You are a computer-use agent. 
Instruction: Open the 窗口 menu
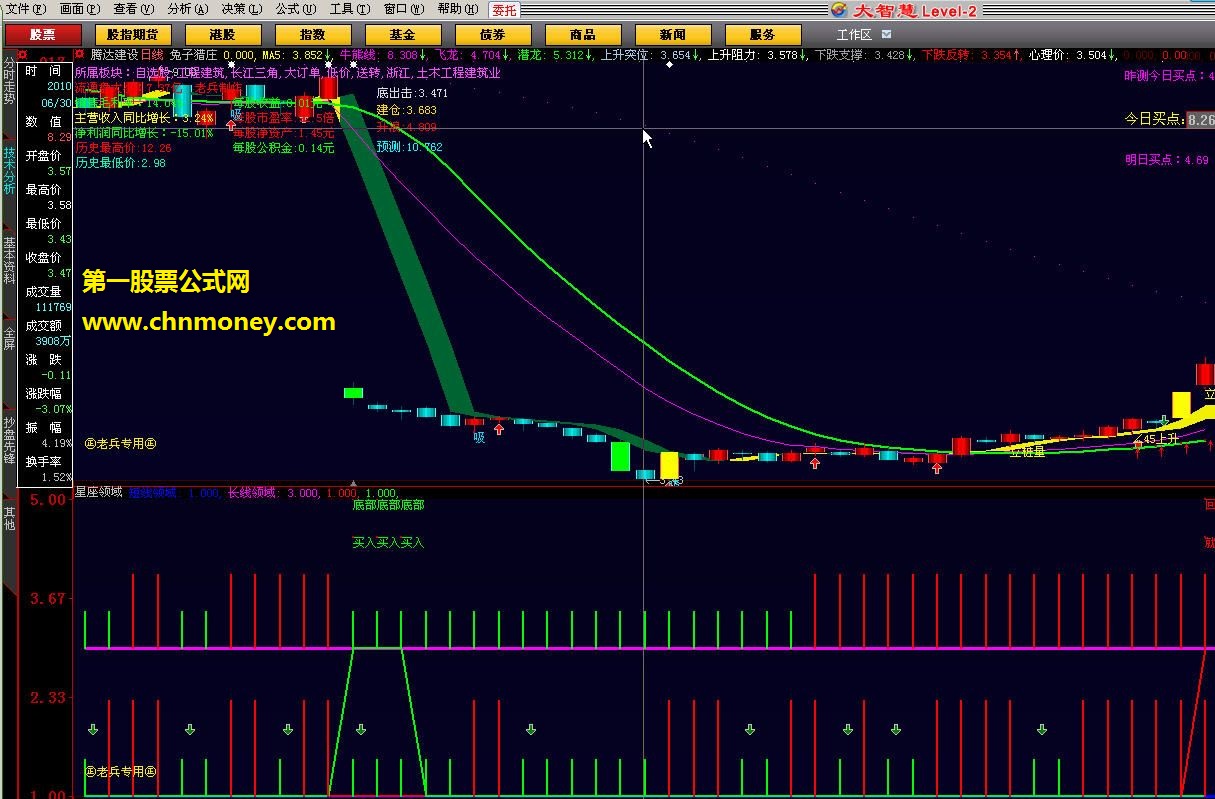coord(404,9)
